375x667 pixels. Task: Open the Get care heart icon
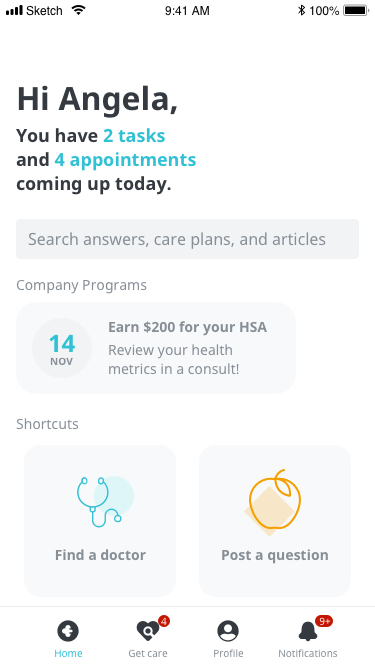click(x=147, y=631)
